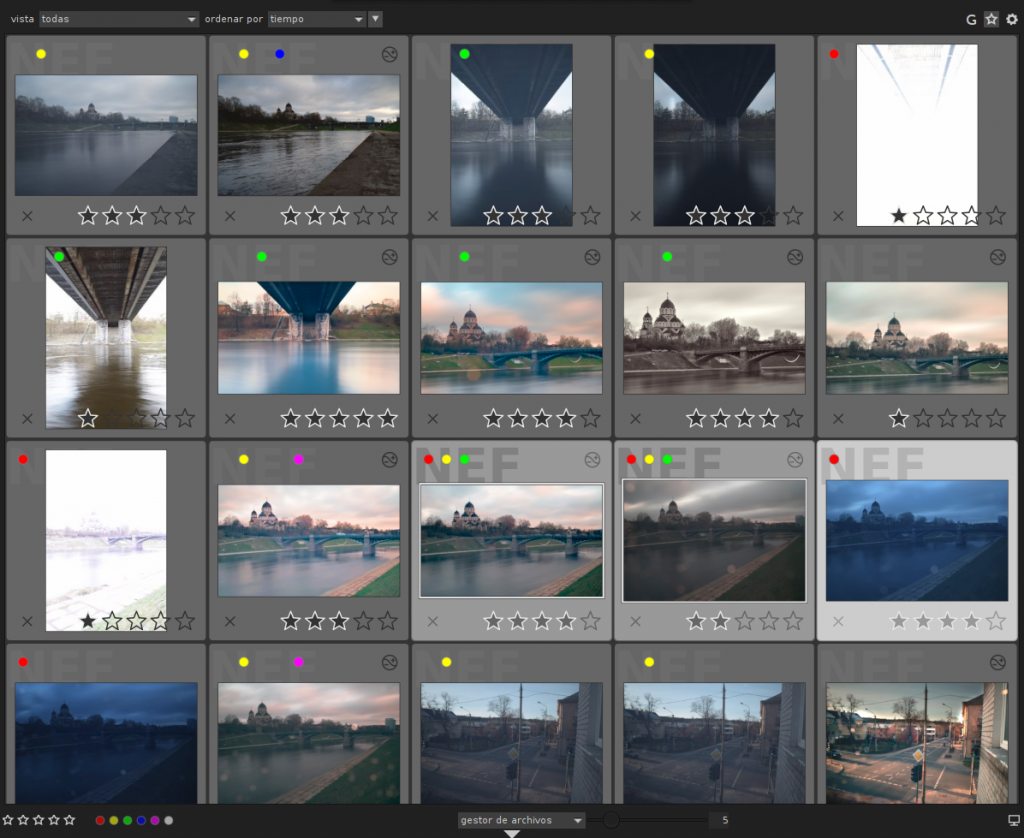Click altered-history icon on yellow-and-blue labeled river photo
The width and height of the screenshot is (1024, 838).
(390, 55)
